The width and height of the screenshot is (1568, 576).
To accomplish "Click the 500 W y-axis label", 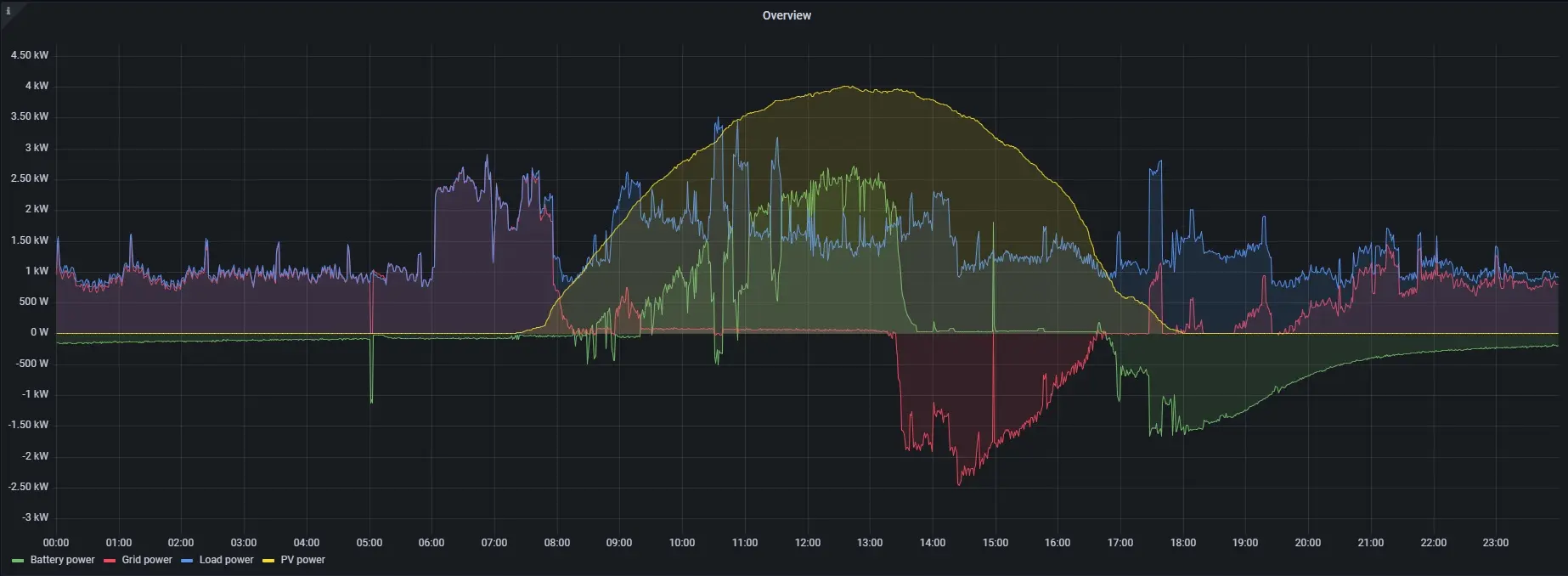I will 34,302.
